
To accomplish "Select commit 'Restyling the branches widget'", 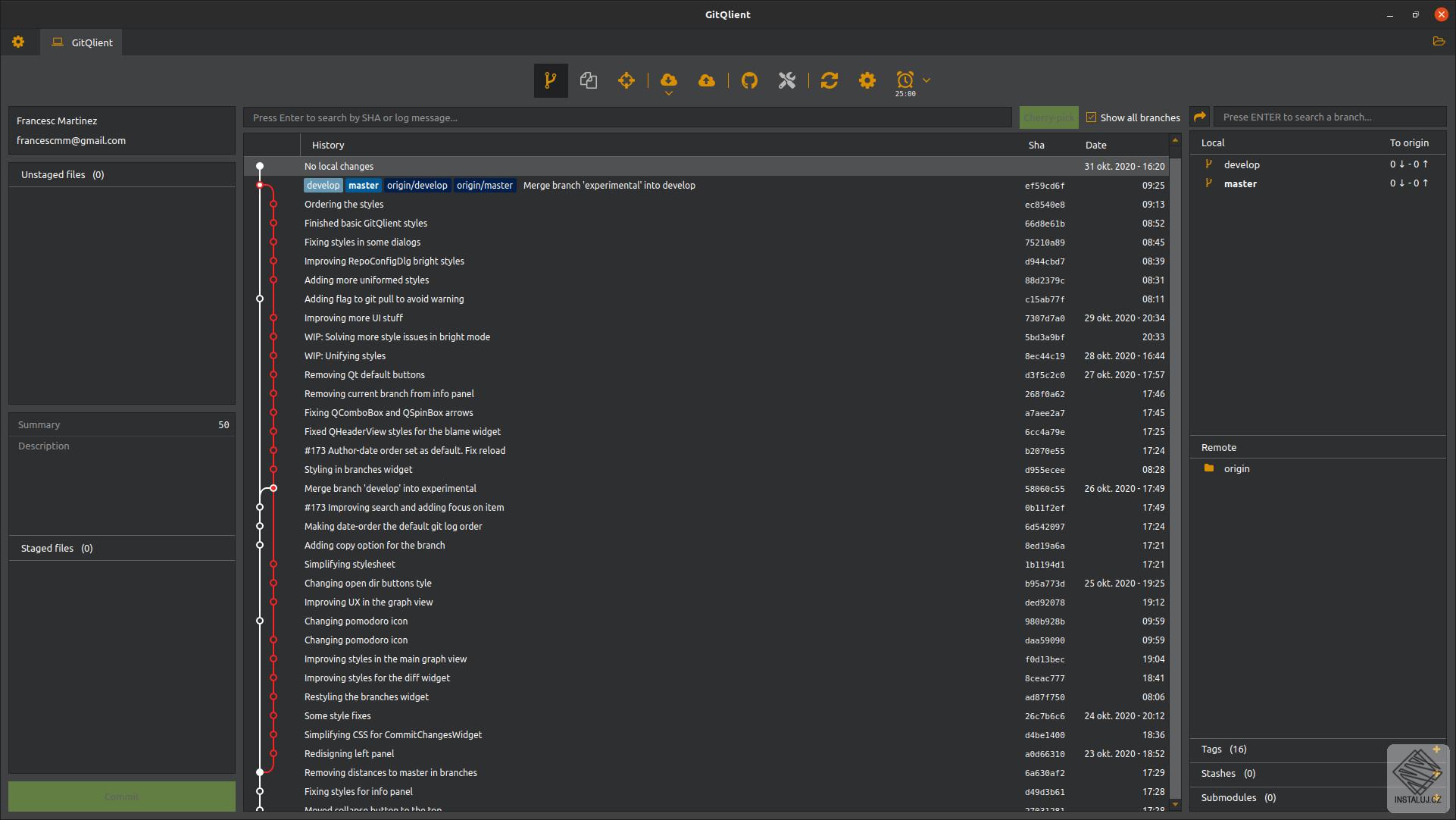I will click(x=706, y=696).
